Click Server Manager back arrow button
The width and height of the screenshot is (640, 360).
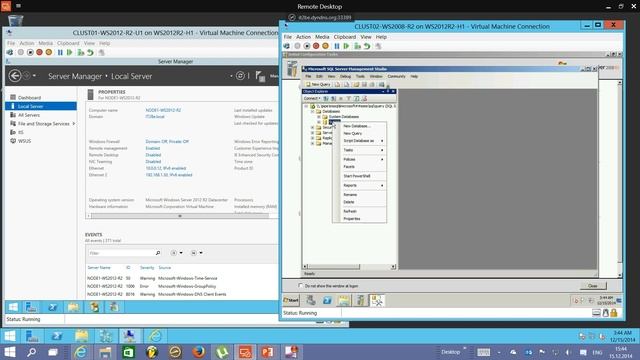(15, 76)
